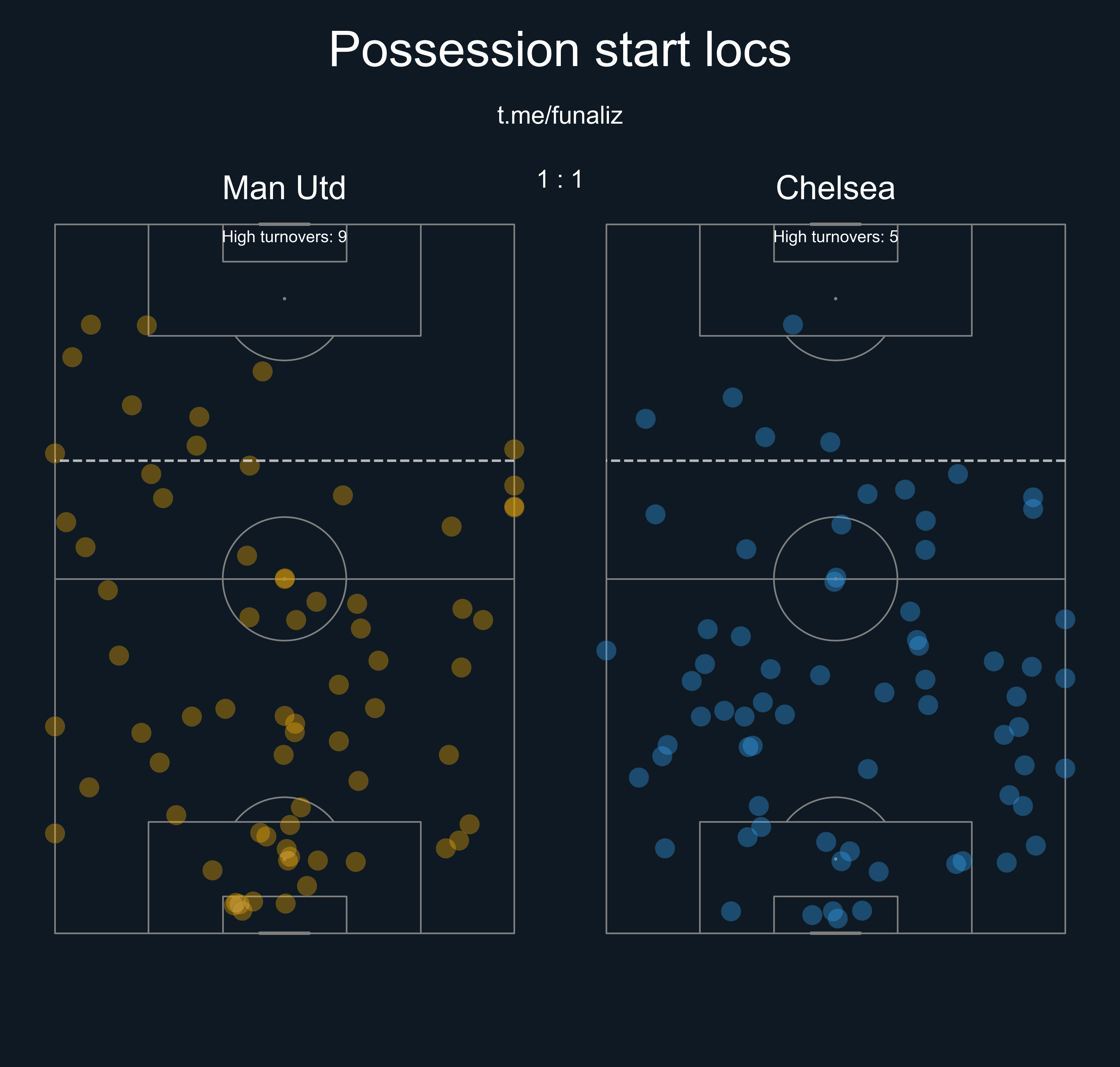
Task: Click the blue dot on Chelsea pitch's left touchline
Action: [606, 650]
